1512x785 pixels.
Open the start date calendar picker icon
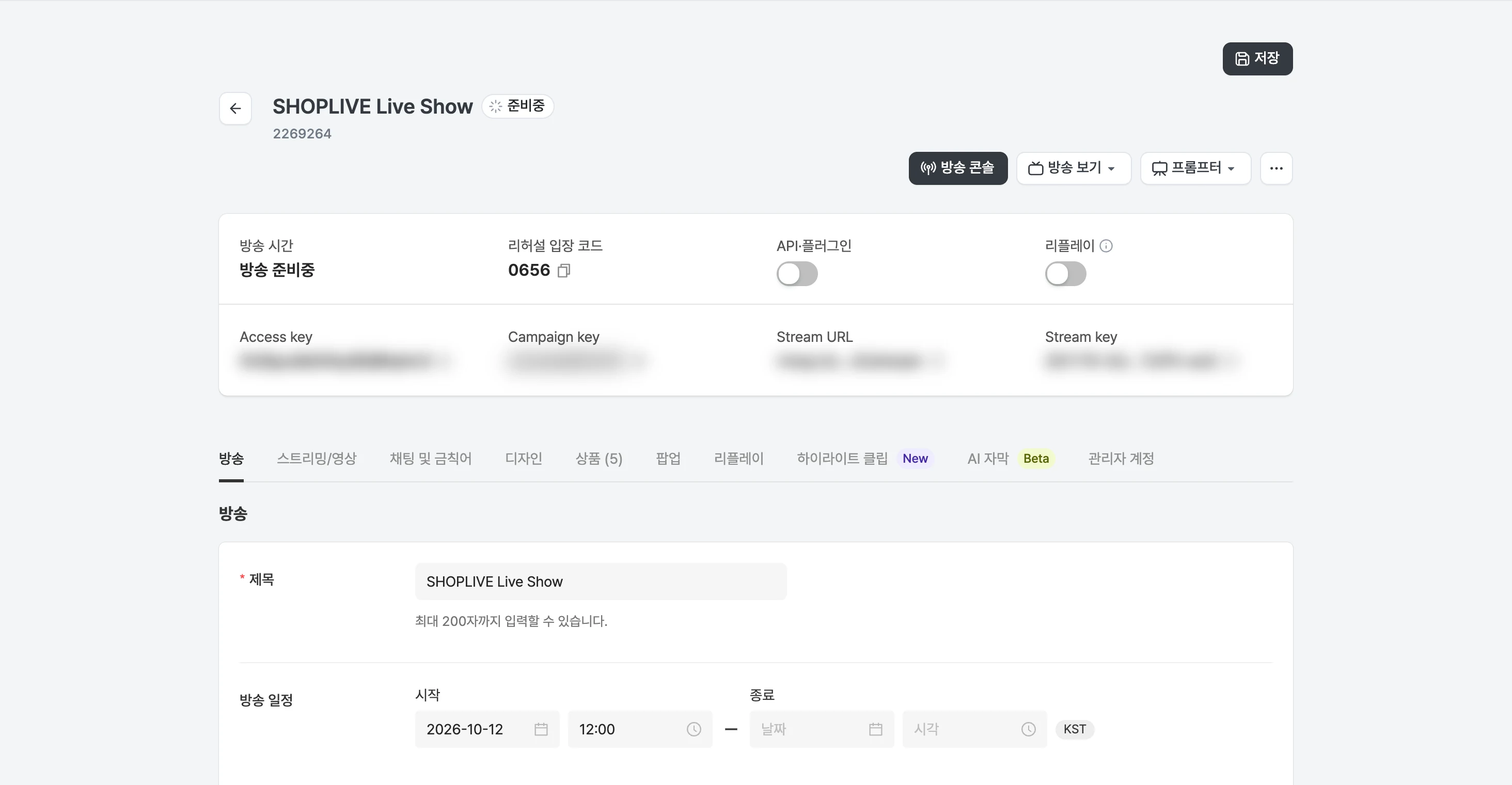(541, 729)
